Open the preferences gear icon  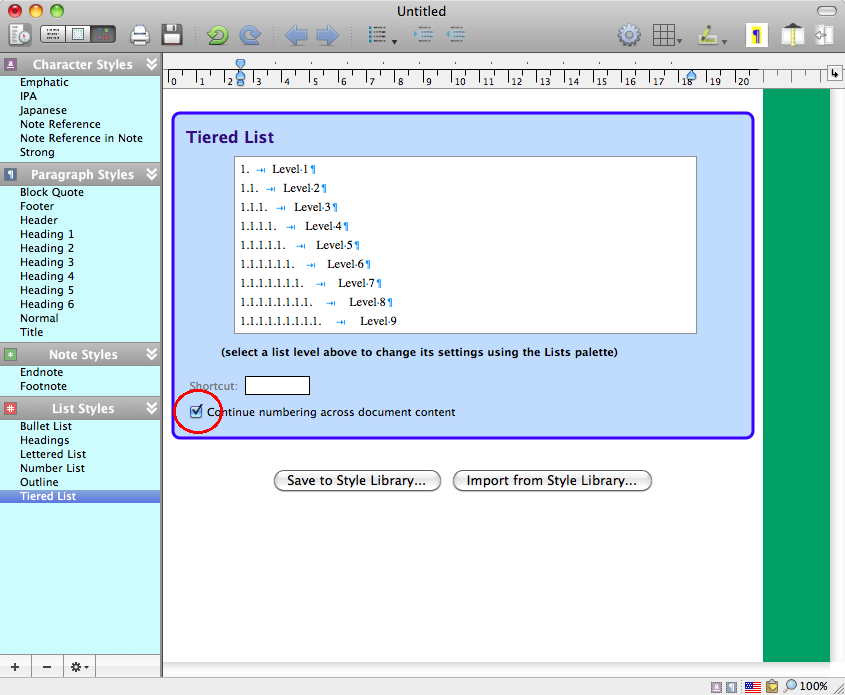(x=629, y=33)
